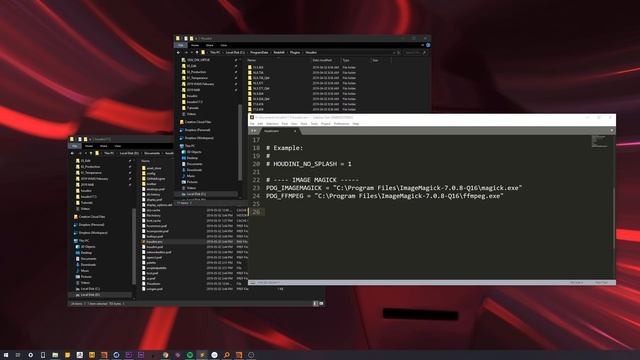Select Local Disk (C:) in the Houdini Explorer nav pane

(x=193, y=194)
